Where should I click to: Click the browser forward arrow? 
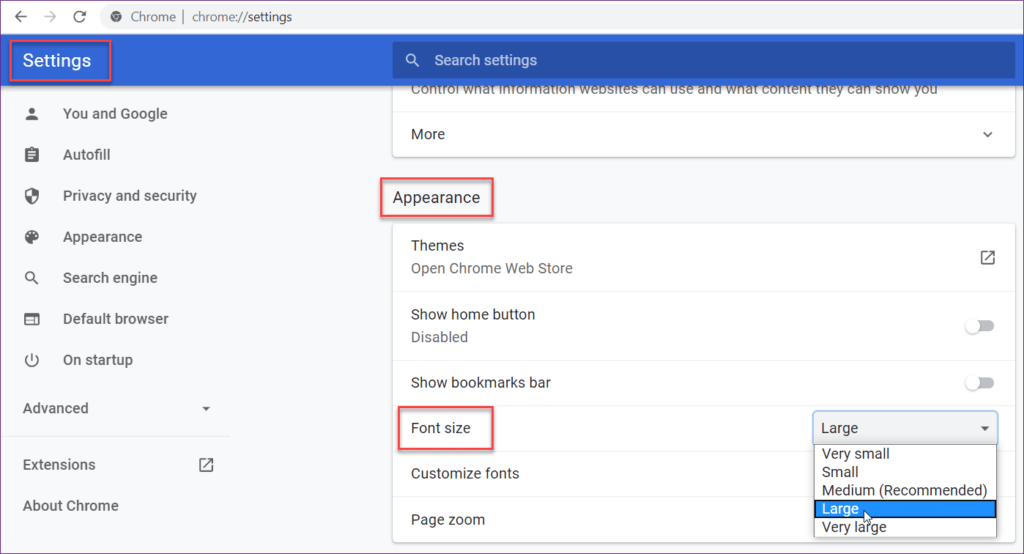(50, 16)
